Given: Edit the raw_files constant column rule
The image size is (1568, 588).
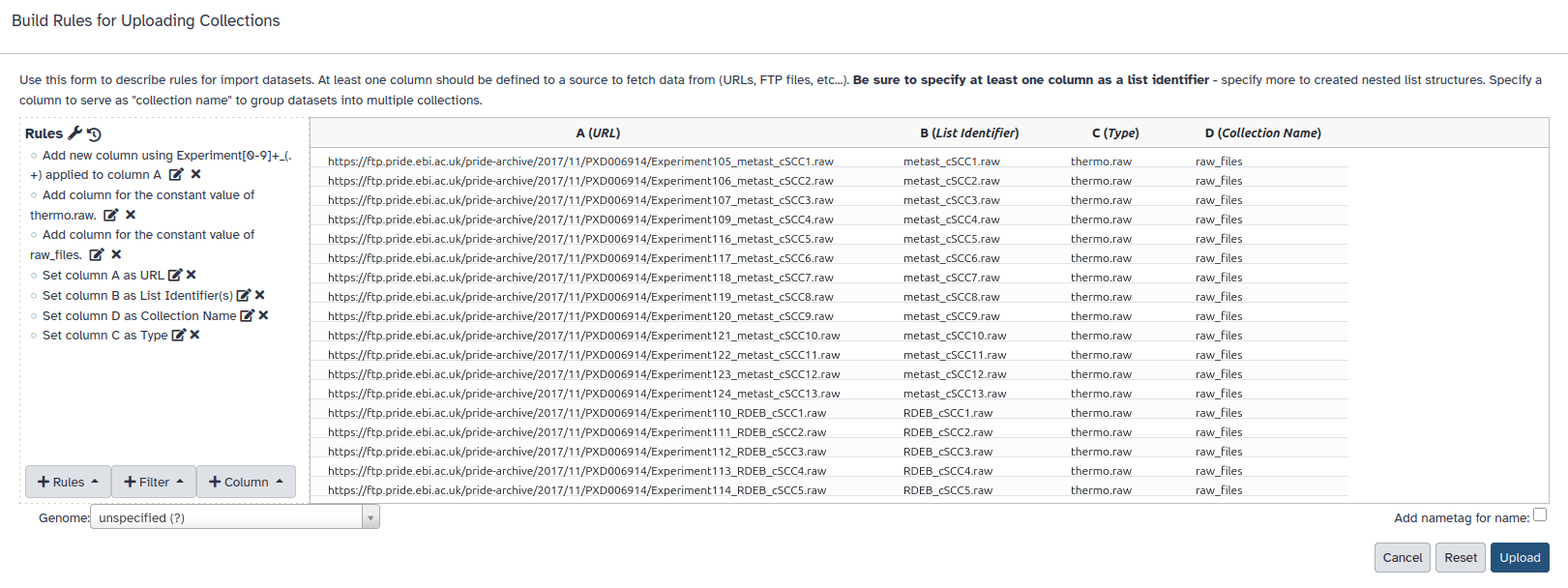Looking at the screenshot, I should [97, 255].
